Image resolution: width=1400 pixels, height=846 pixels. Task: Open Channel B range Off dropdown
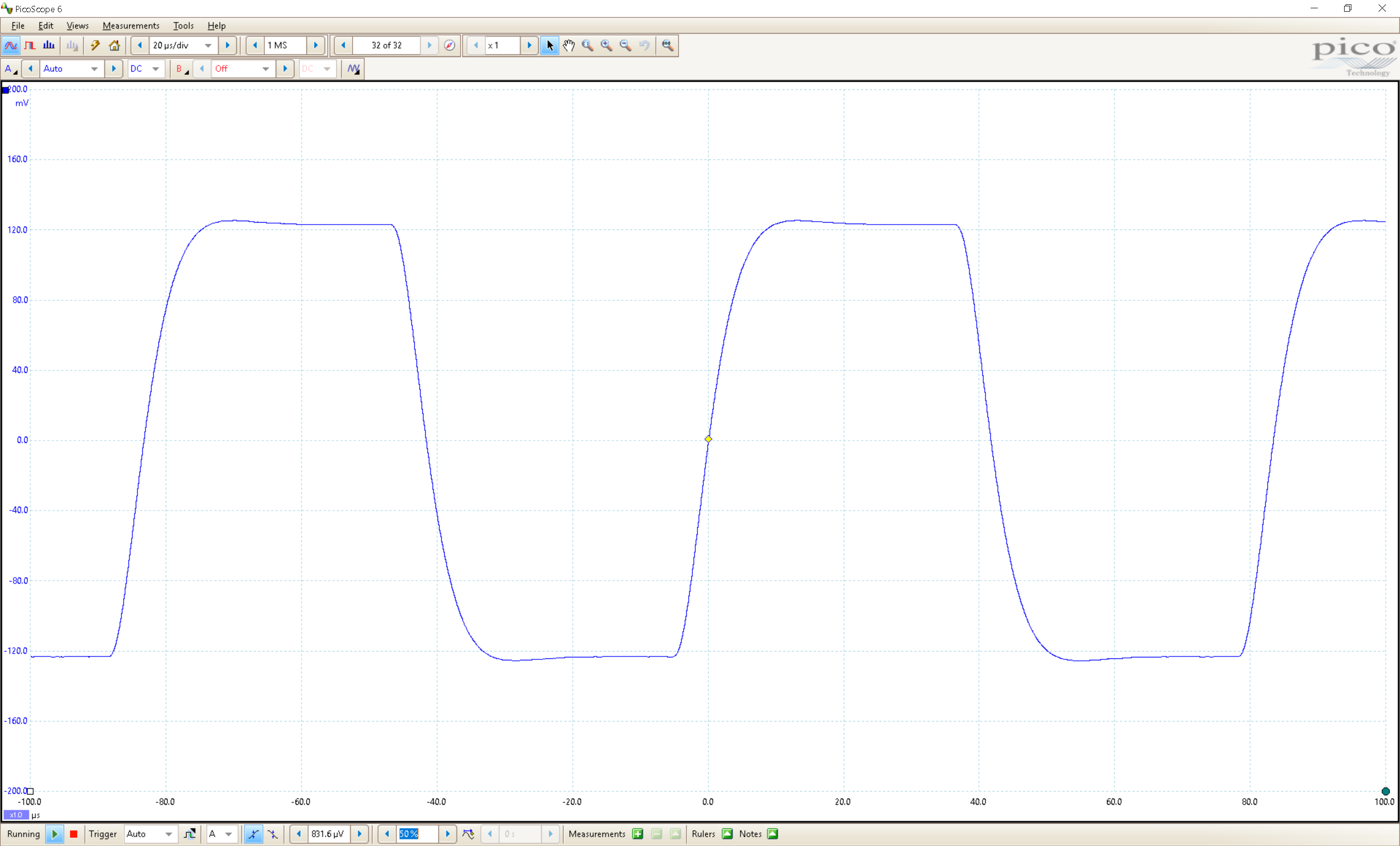click(x=265, y=69)
